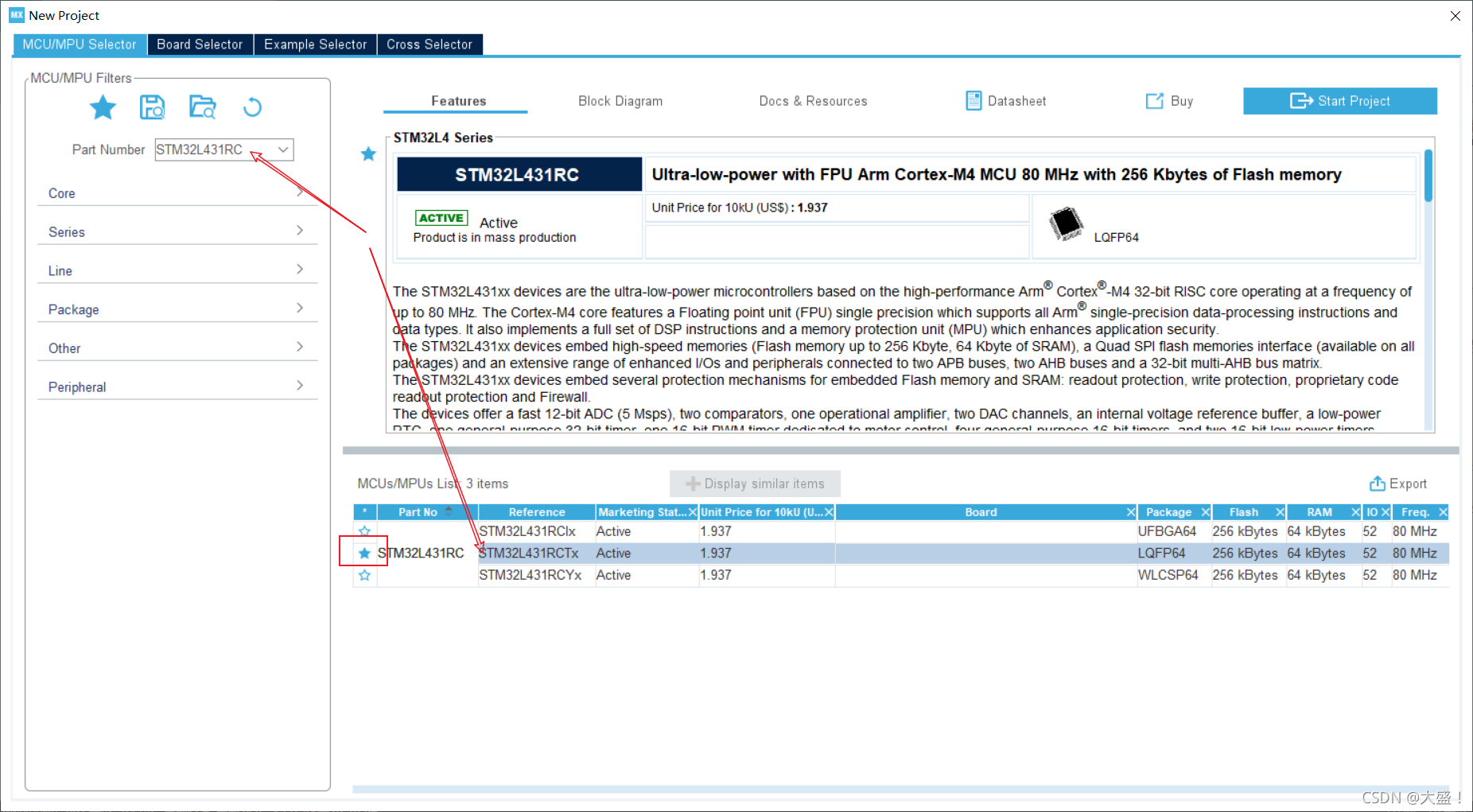The image size is (1473, 812).
Task: Switch to the Example Selector tab
Action: point(315,45)
